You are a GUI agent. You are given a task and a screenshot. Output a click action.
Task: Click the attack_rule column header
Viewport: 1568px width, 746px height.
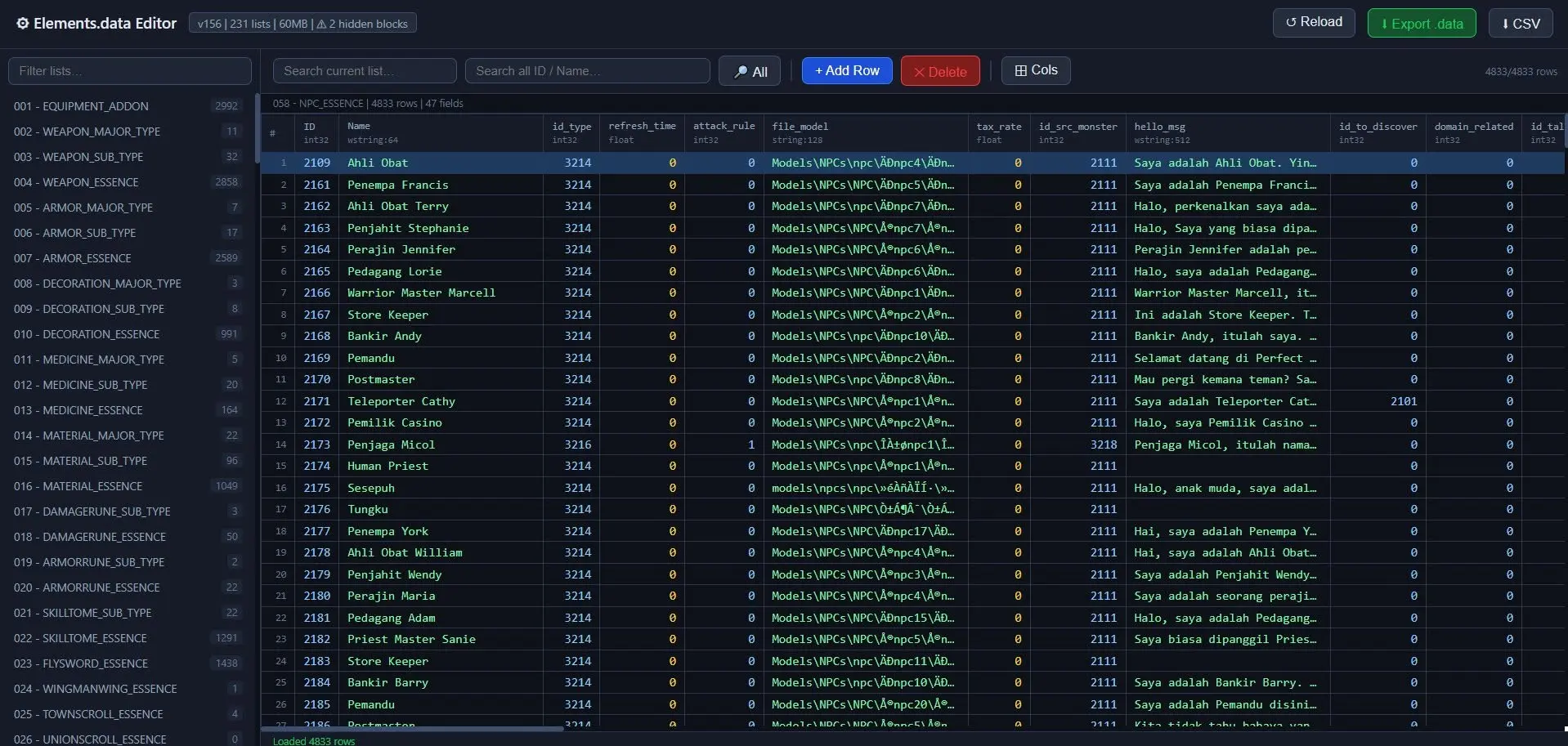(x=724, y=132)
